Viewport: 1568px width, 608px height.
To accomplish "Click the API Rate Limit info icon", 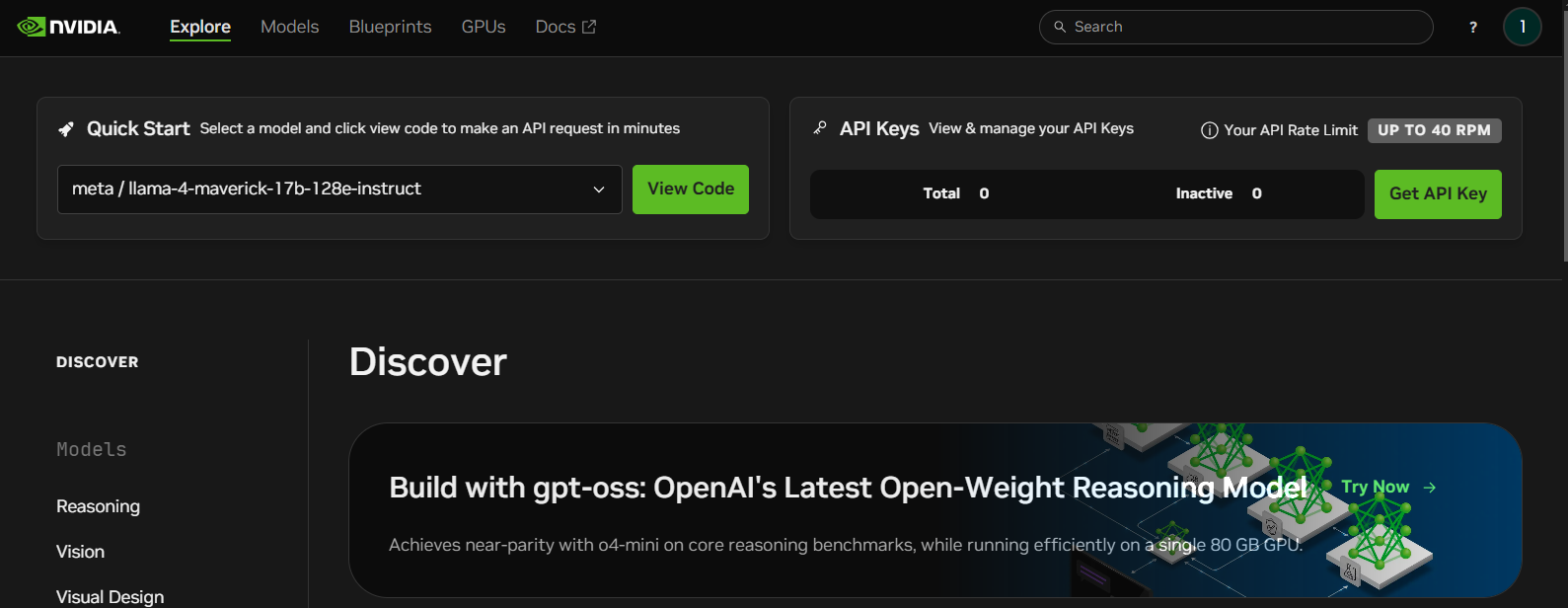I will [1209, 130].
